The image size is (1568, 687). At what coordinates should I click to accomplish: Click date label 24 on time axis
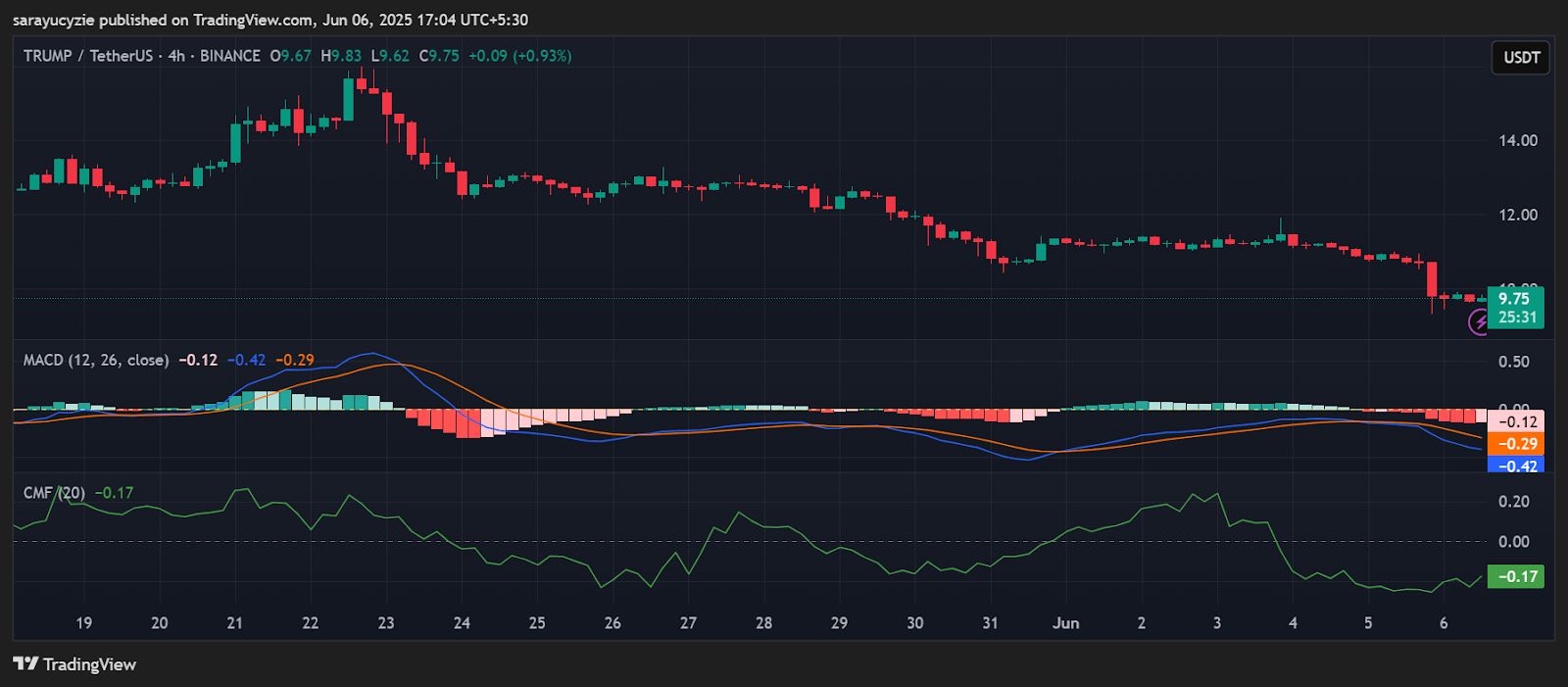(x=462, y=622)
